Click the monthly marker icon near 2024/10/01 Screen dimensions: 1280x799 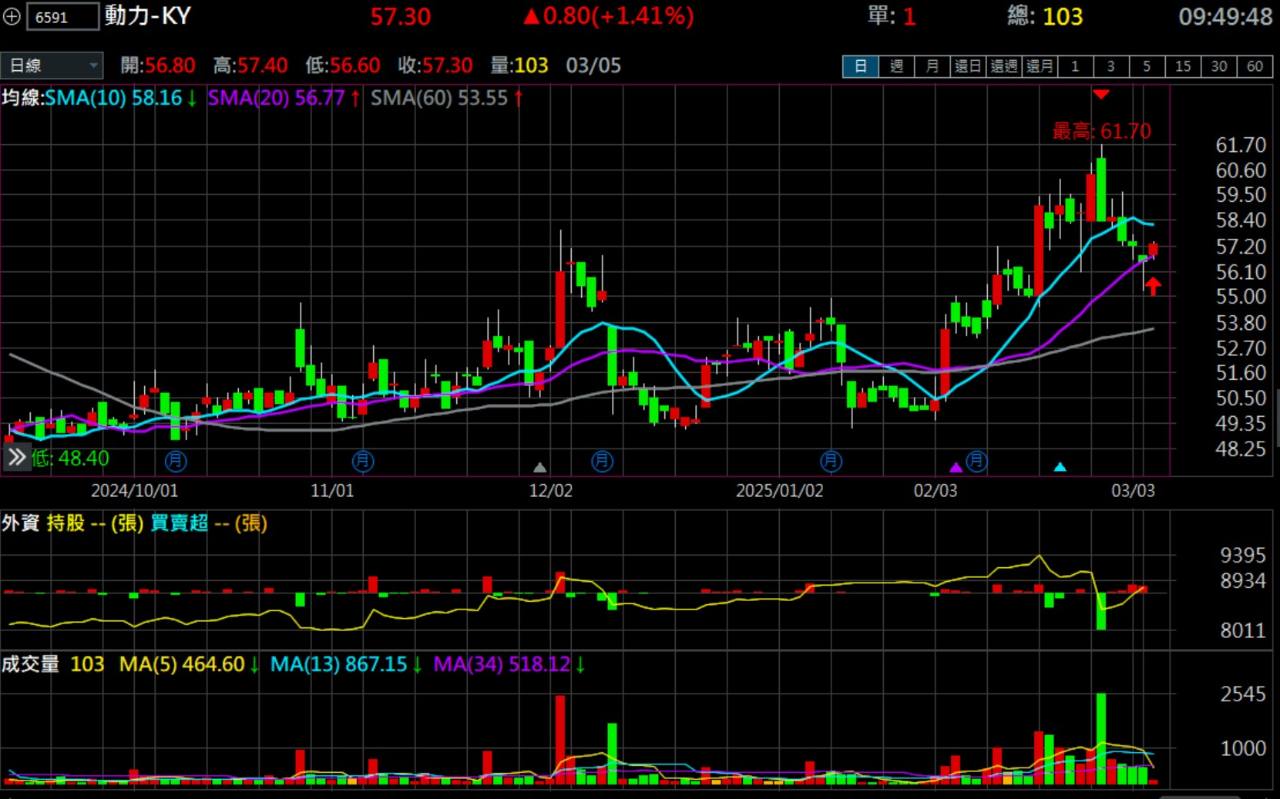click(x=176, y=461)
